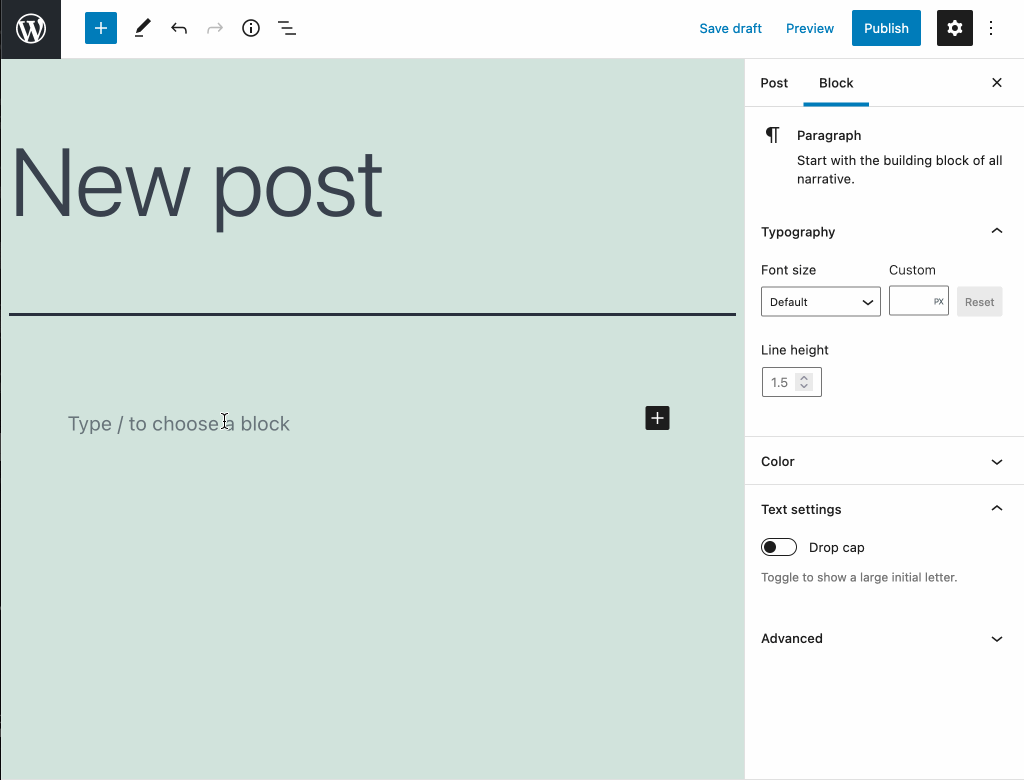Reset the font size
Screen dimensions: 1024x780
tap(979, 302)
